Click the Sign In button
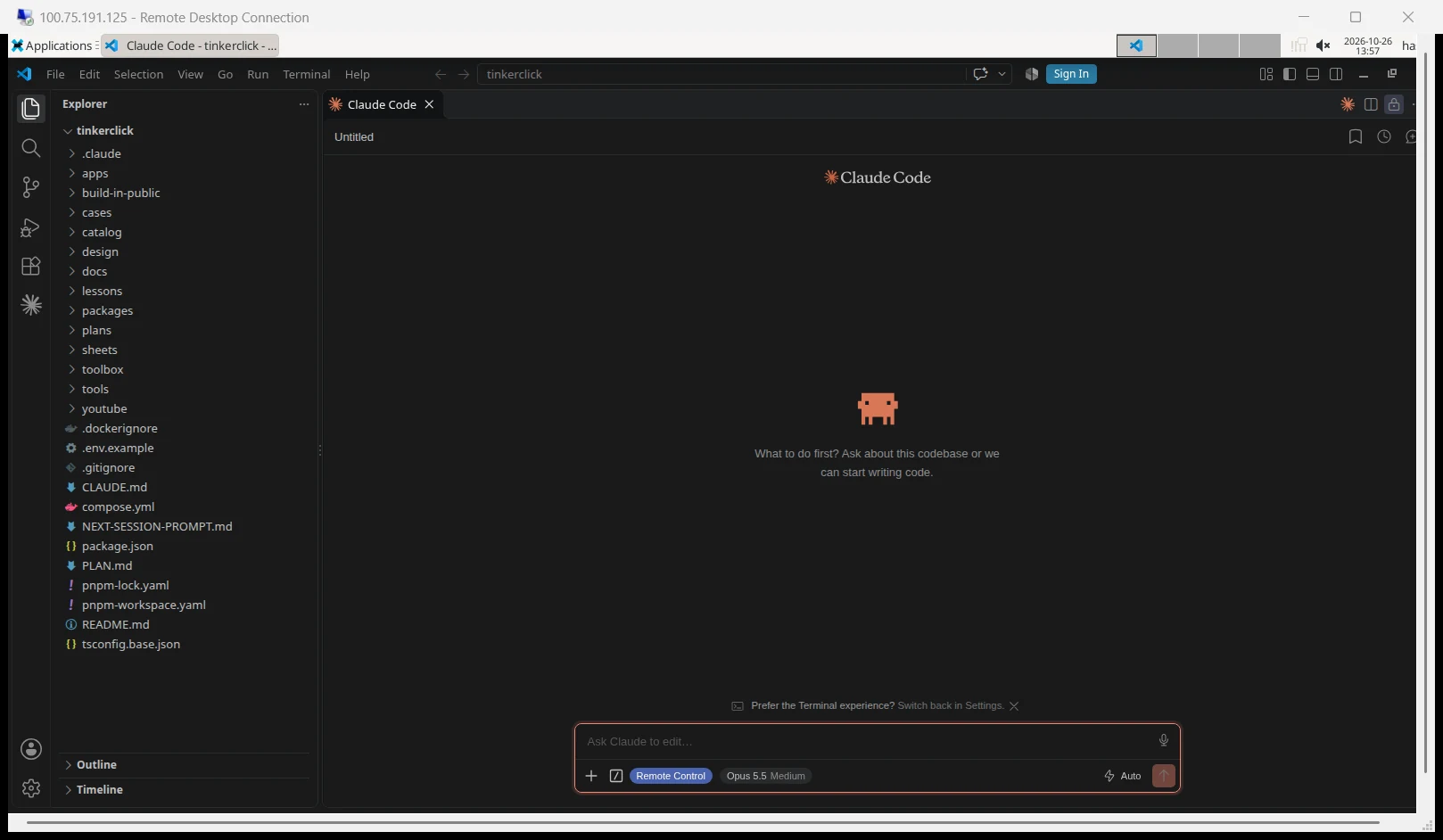 tap(1071, 74)
